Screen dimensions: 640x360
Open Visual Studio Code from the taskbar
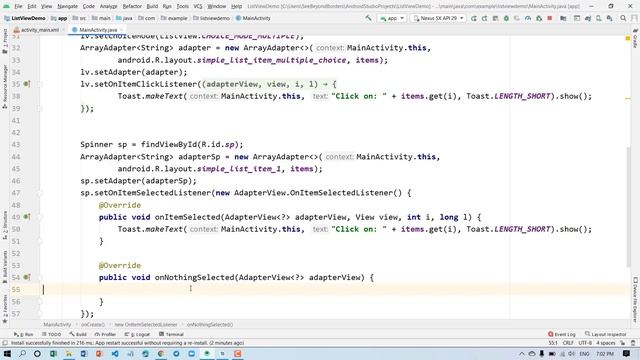pos(115,353)
